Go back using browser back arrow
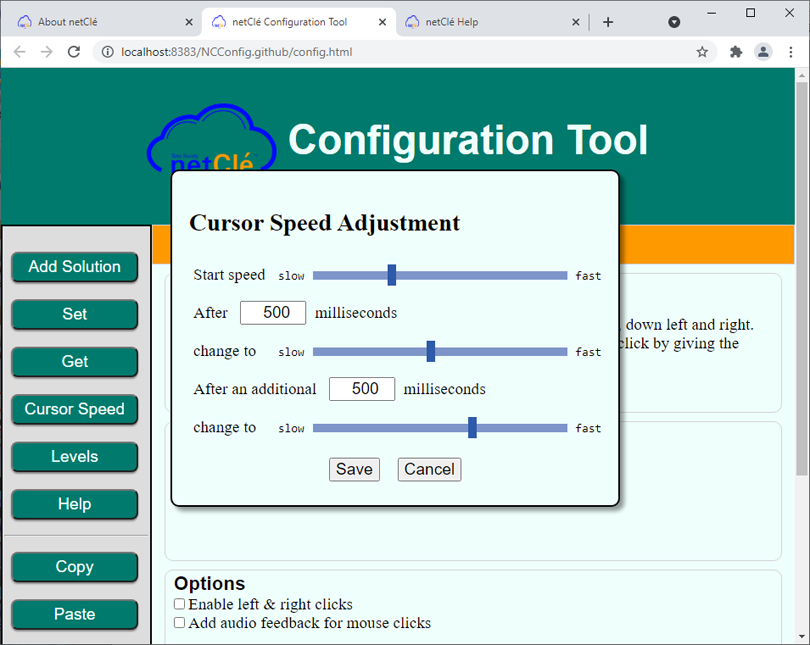The image size is (810, 645). click(20, 52)
